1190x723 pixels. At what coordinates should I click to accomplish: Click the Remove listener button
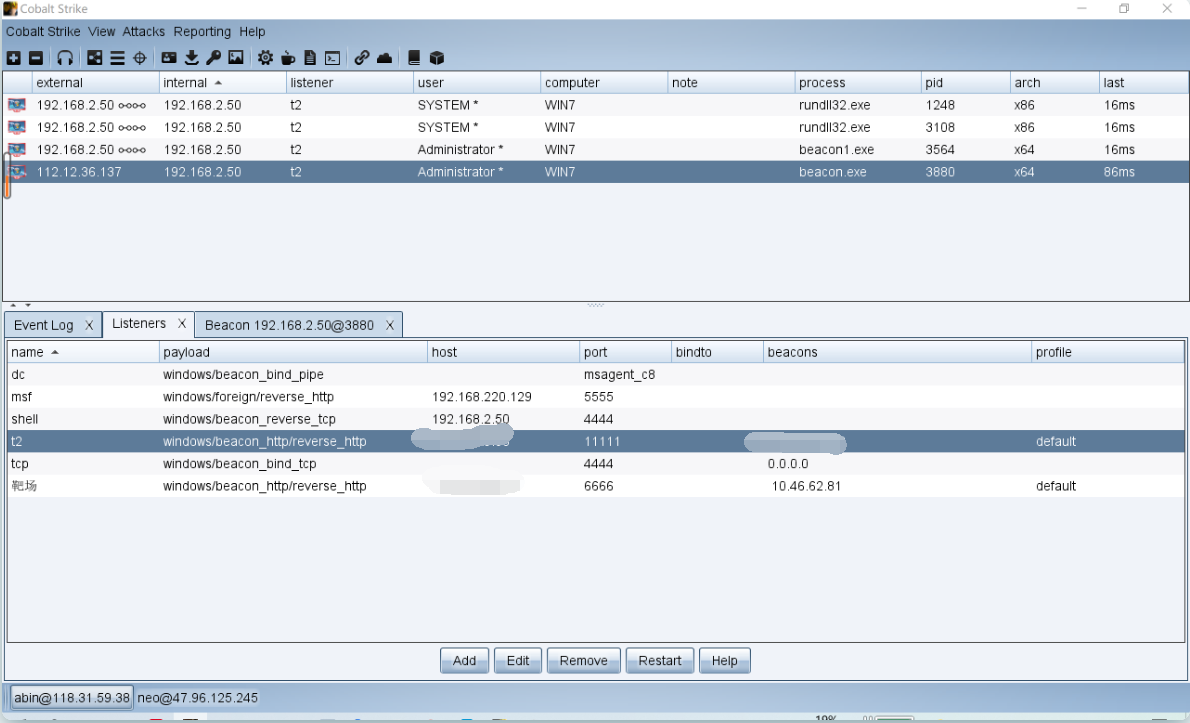click(584, 661)
